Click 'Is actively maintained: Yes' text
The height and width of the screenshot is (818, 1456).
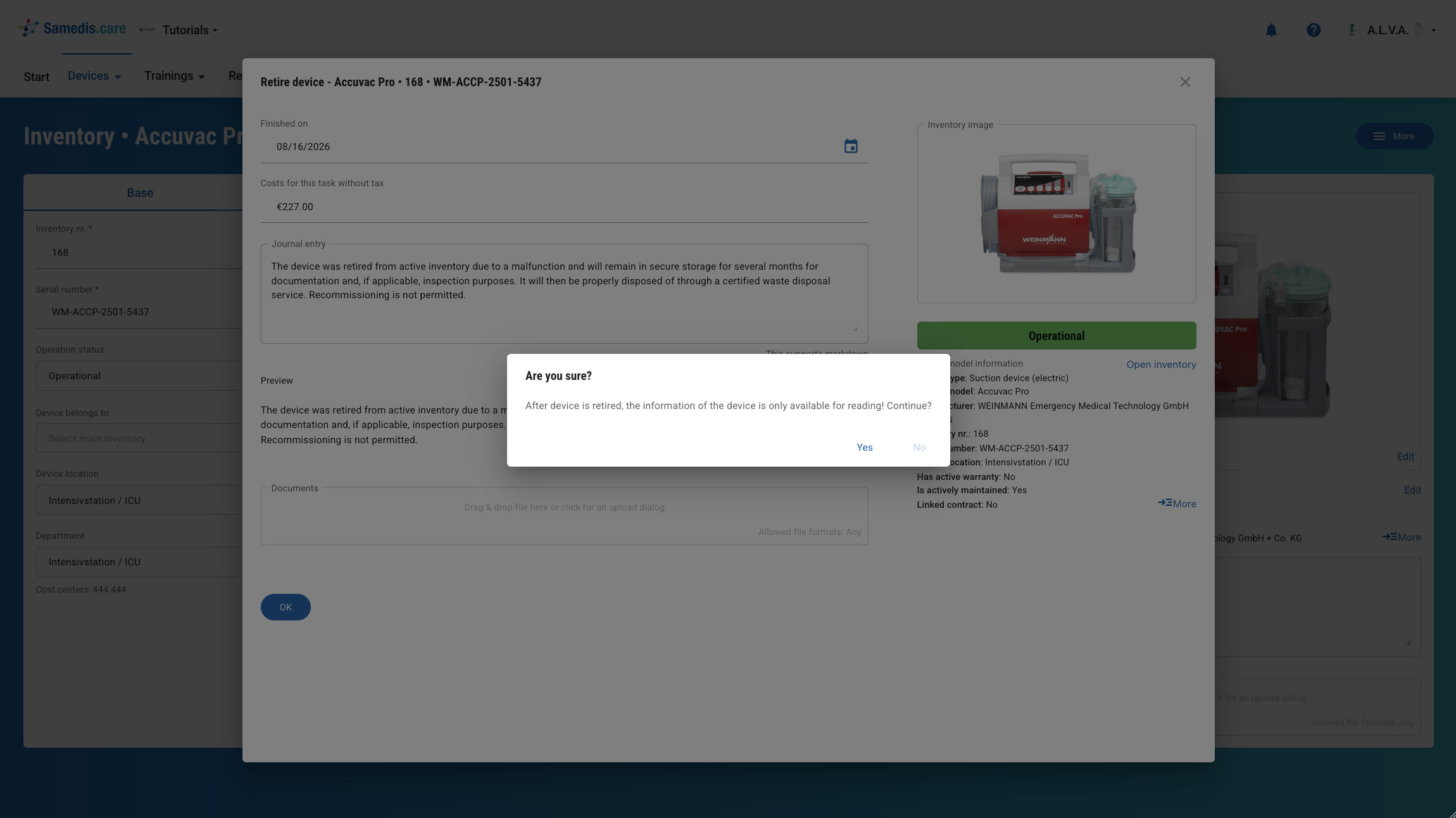coord(972,490)
